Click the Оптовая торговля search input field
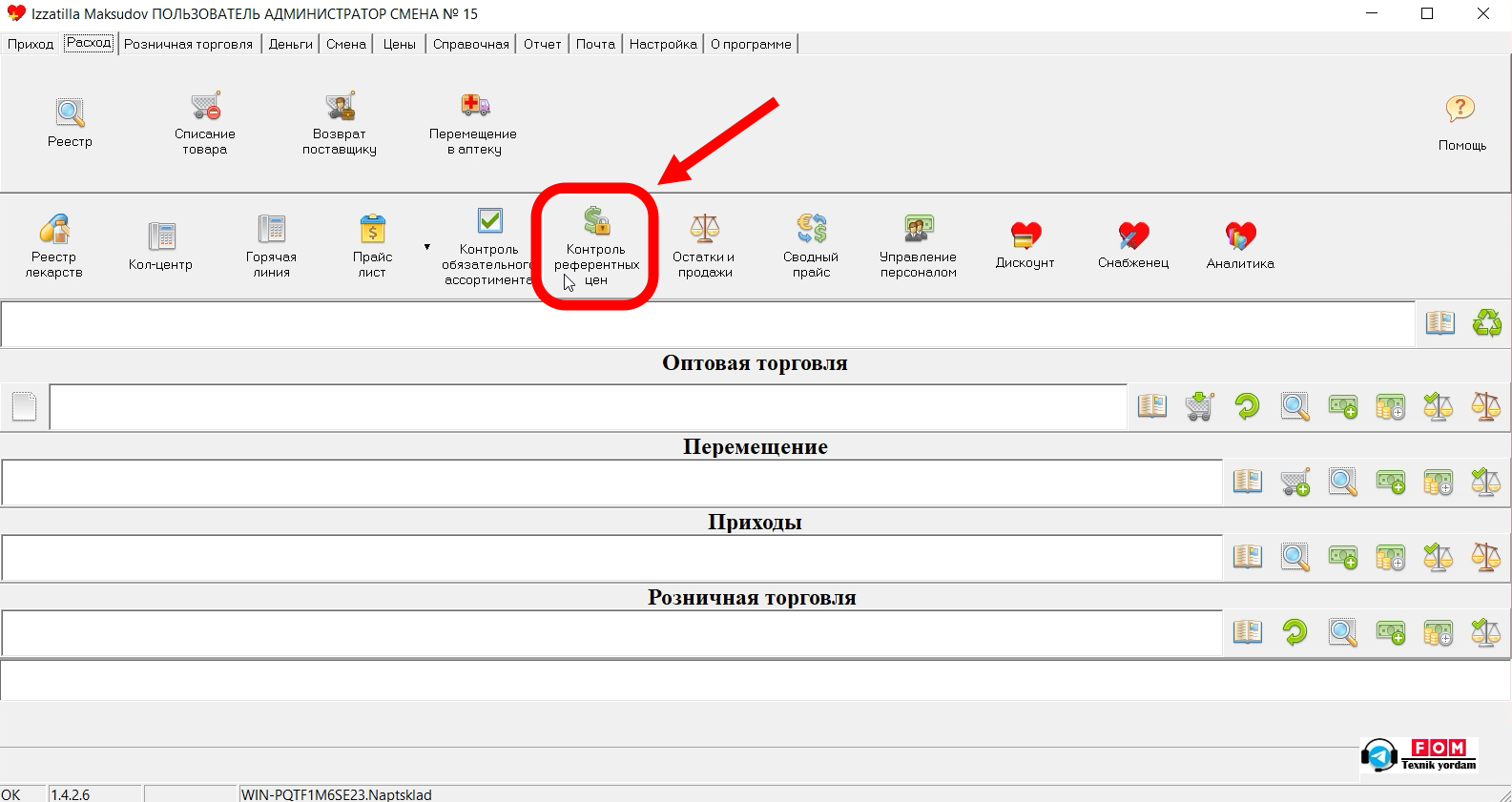The height and width of the screenshot is (802, 1512). [589, 407]
